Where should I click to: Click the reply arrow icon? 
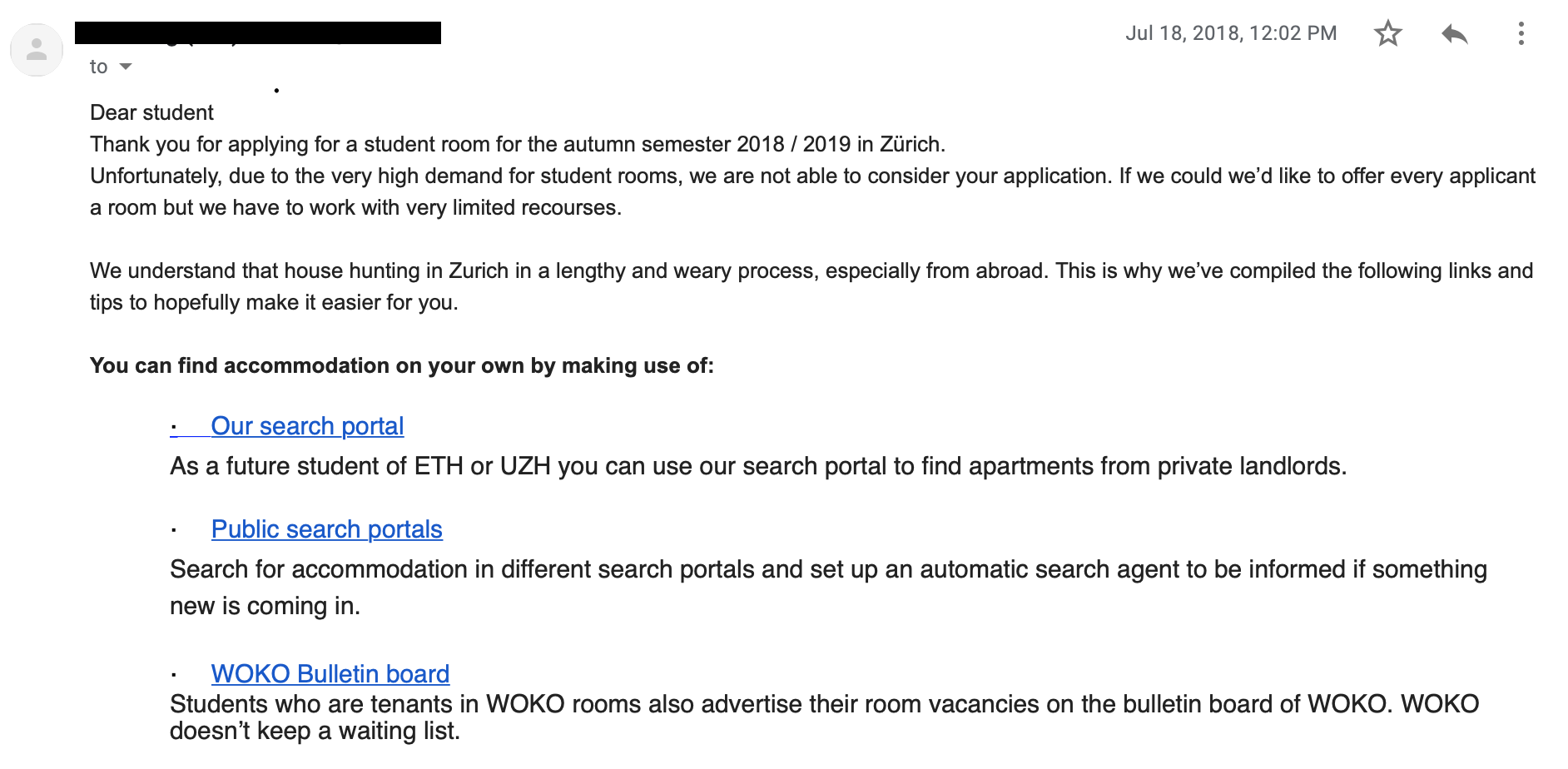[1454, 33]
